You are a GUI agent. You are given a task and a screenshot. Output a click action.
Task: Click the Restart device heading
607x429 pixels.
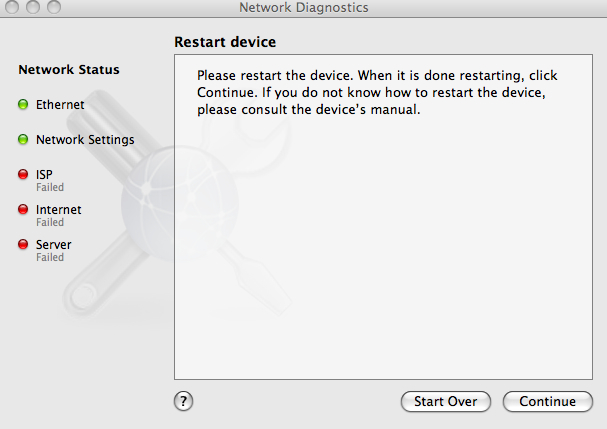[x=225, y=42]
